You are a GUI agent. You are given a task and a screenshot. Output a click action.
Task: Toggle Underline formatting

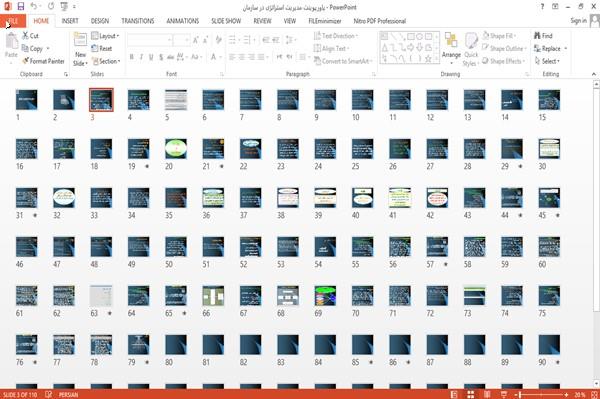tap(151, 57)
